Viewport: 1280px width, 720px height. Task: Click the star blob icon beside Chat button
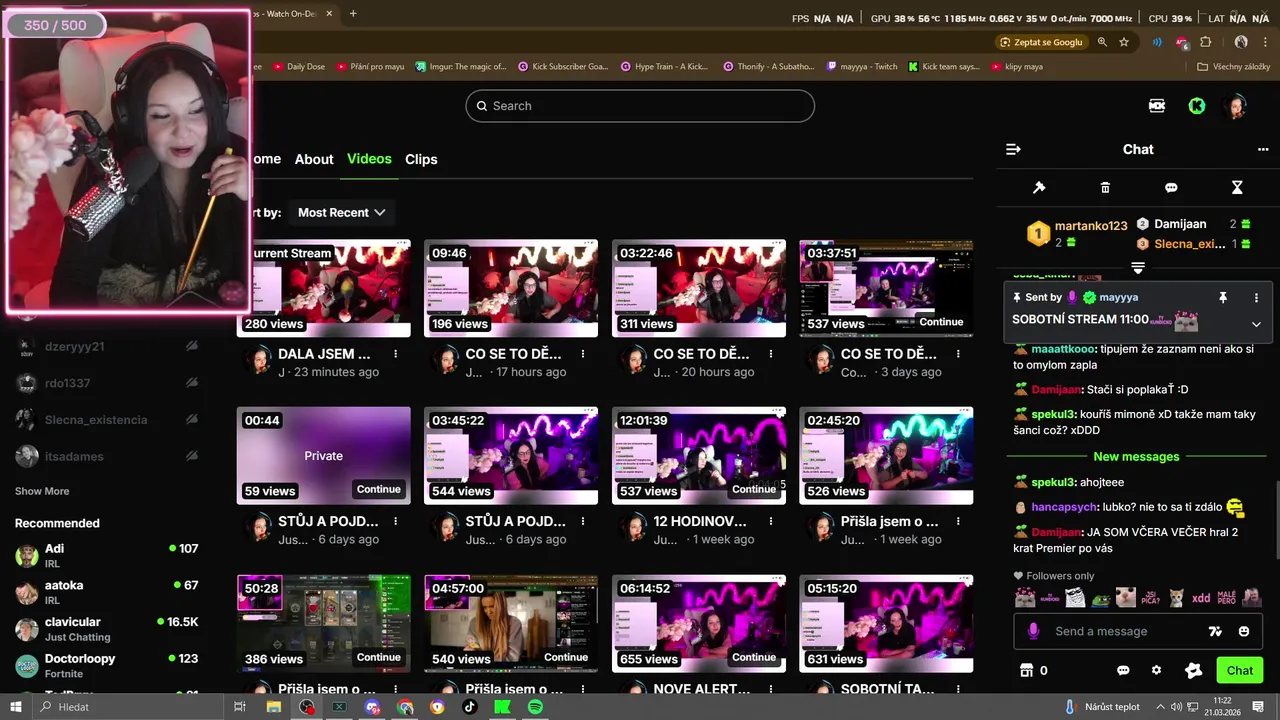tap(1193, 671)
